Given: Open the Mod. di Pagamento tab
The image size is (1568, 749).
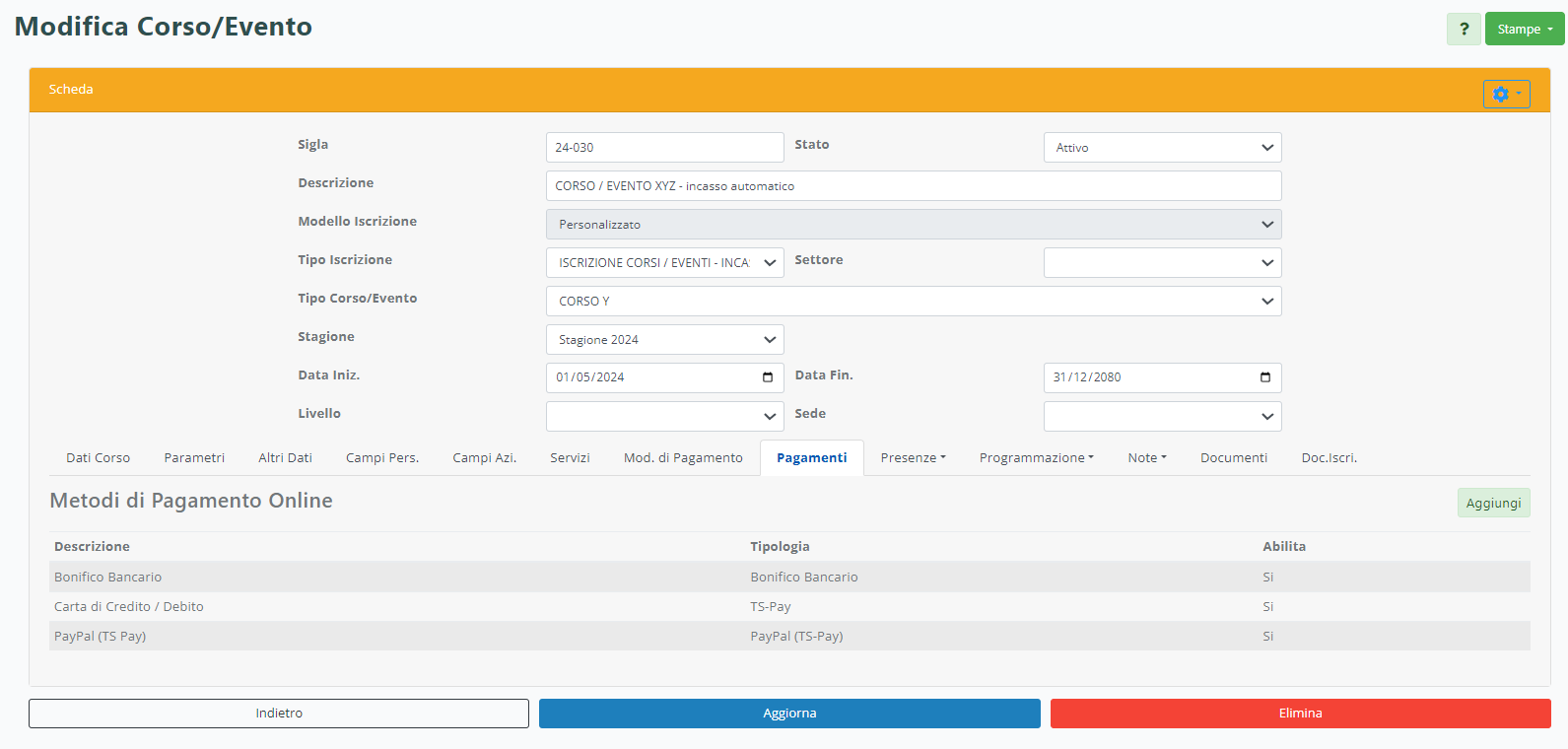Looking at the screenshot, I should coord(683,457).
